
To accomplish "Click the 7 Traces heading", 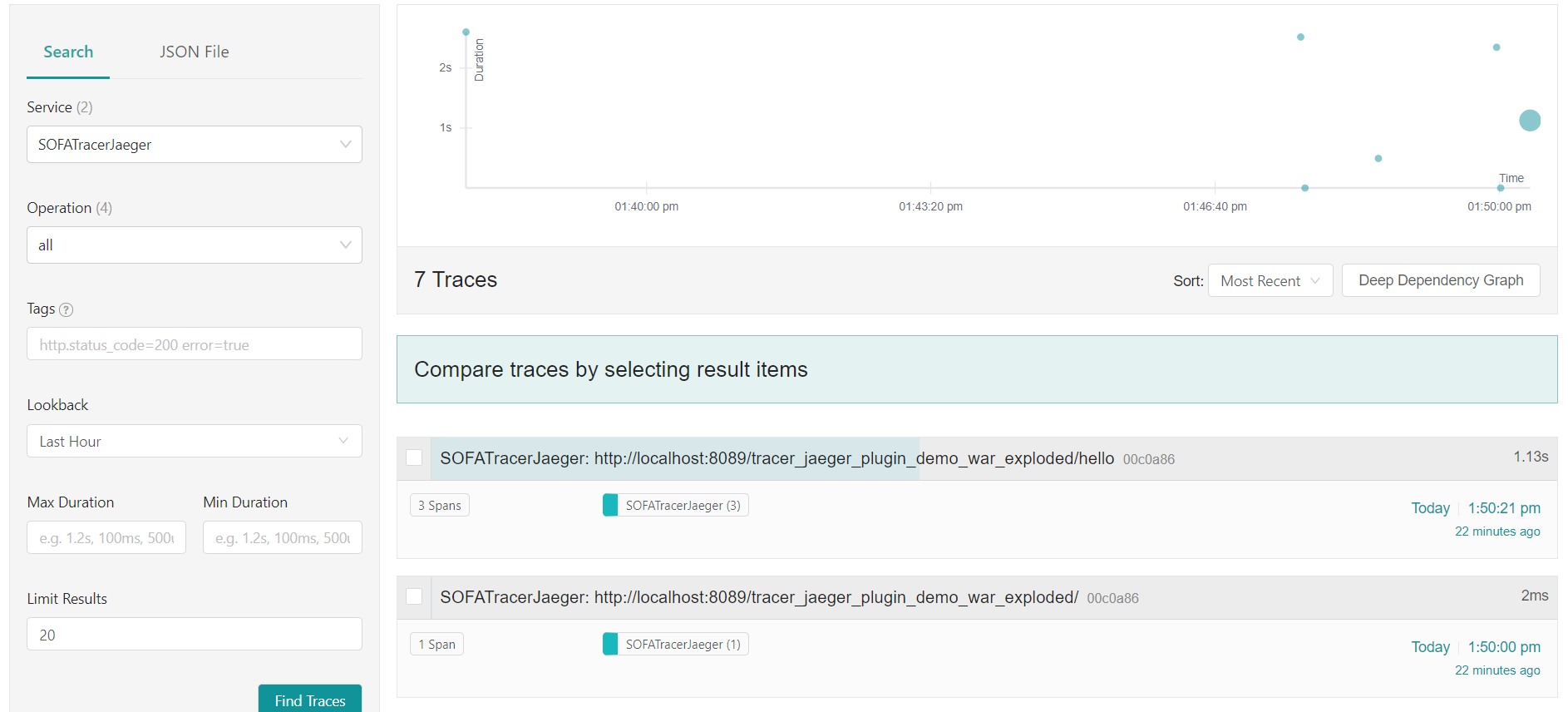I will click(x=456, y=279).
